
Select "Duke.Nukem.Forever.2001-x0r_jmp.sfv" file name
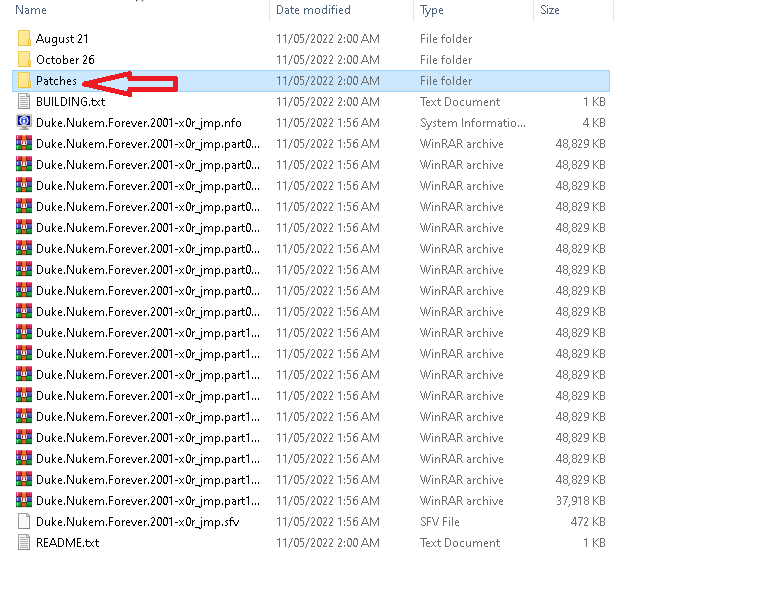click(x=138, y=522)
